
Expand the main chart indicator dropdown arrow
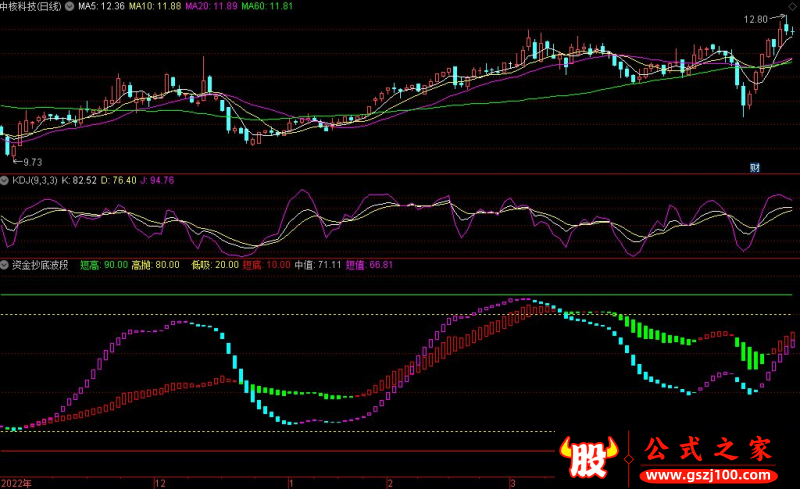pos(68,6)
